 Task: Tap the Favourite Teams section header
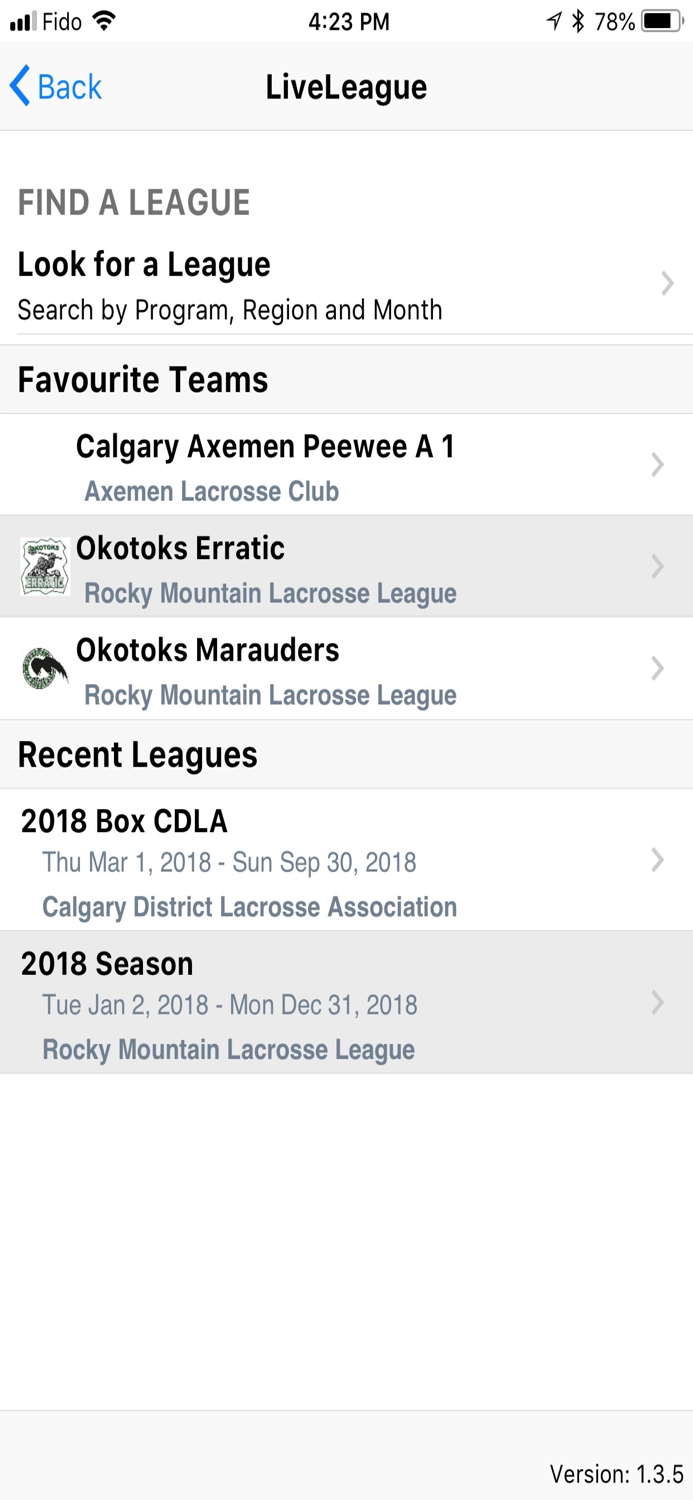point(143,379)
